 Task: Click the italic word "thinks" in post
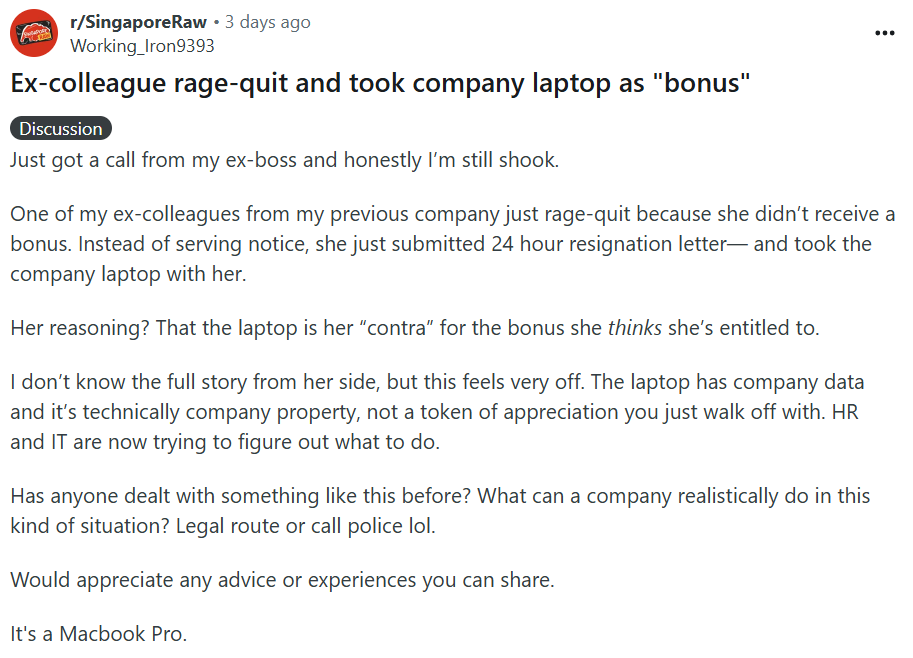click(x=635, y=328)
